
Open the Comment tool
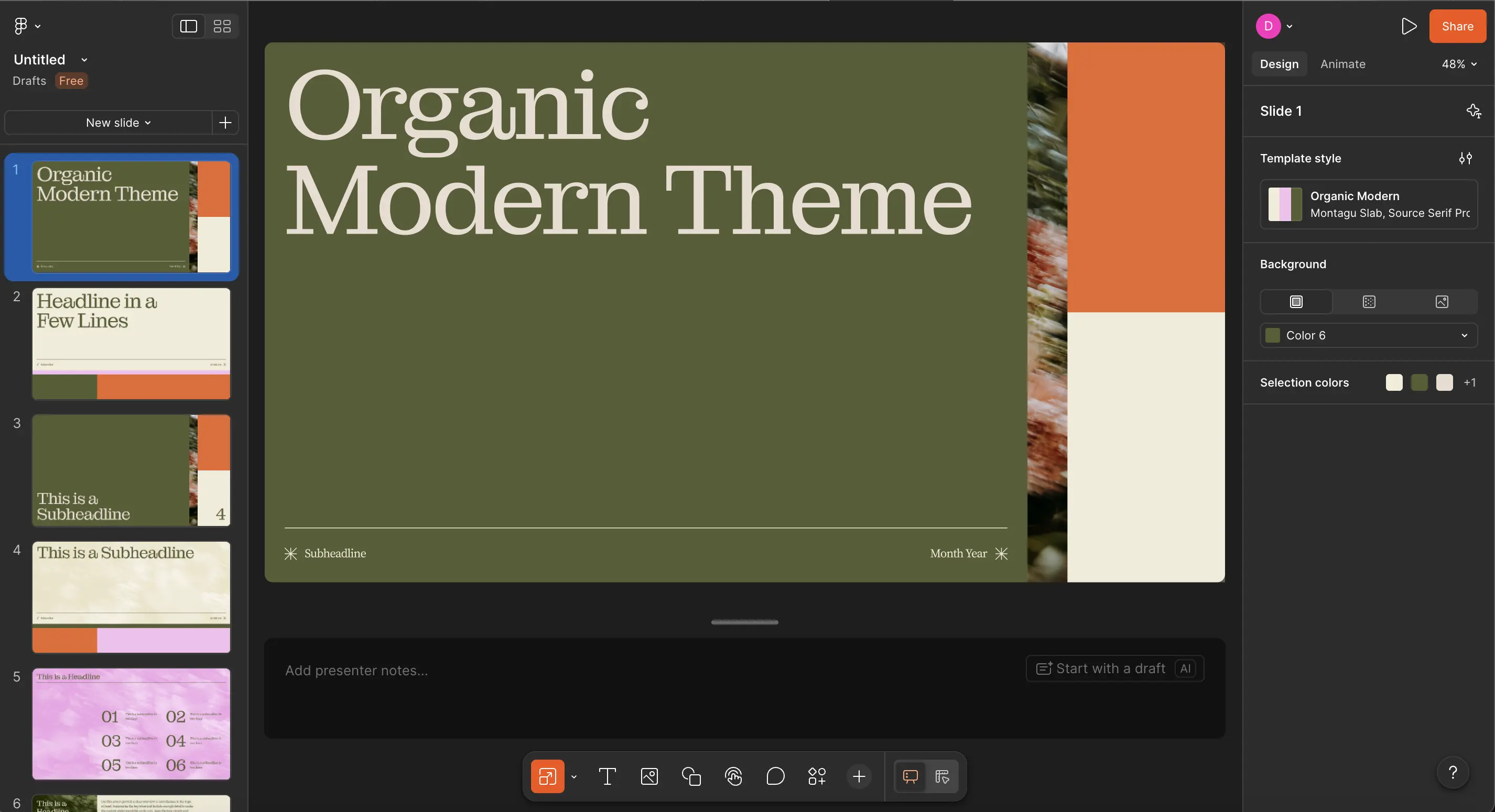(x=775, y=776)
